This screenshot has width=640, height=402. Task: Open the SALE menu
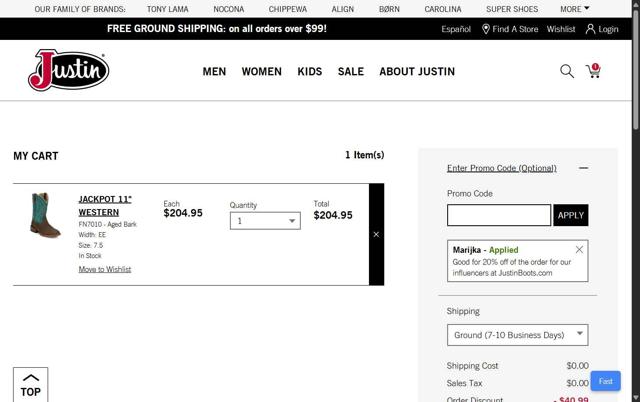[x=351, y=71]
